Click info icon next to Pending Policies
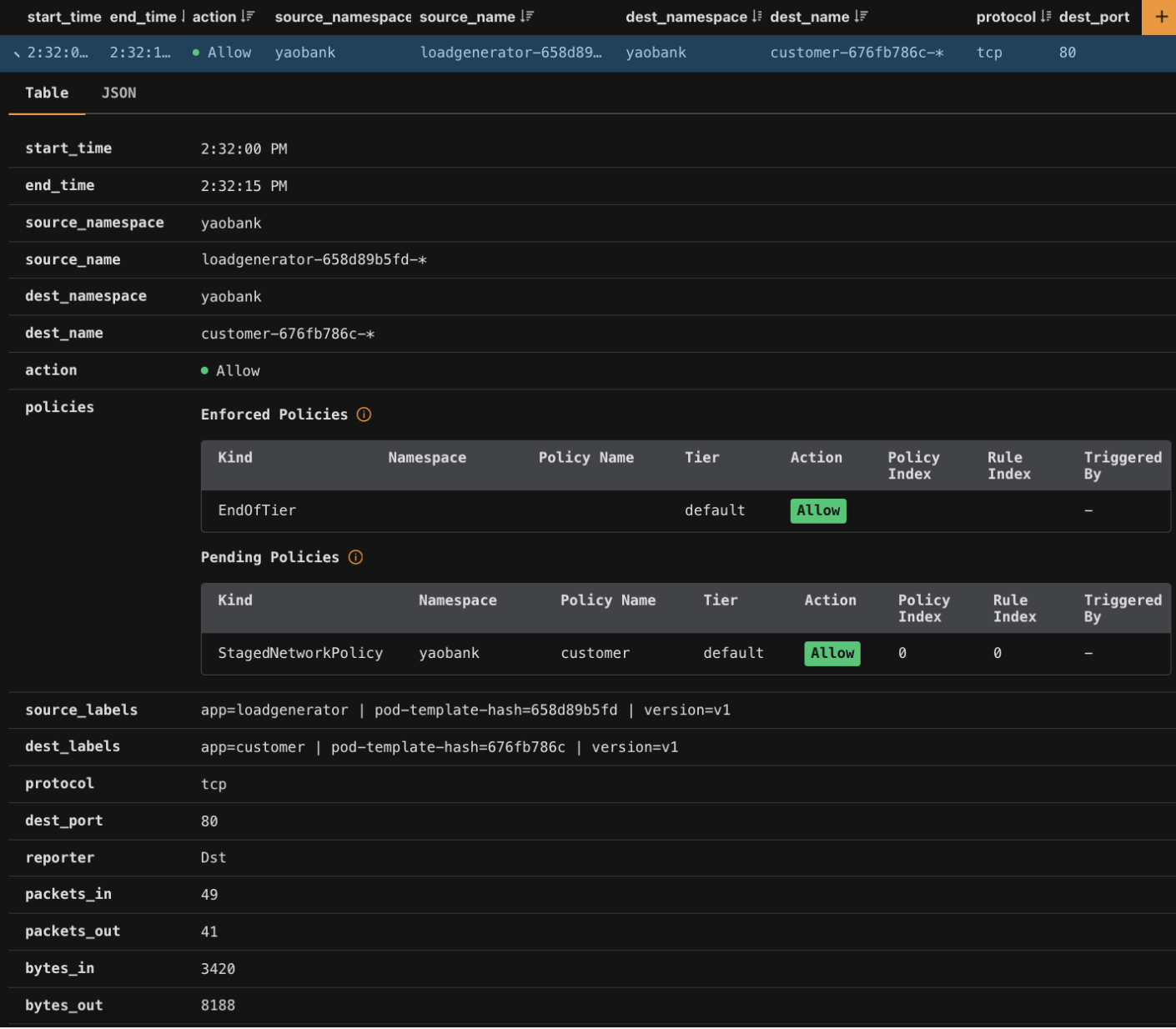 (355, 557)
